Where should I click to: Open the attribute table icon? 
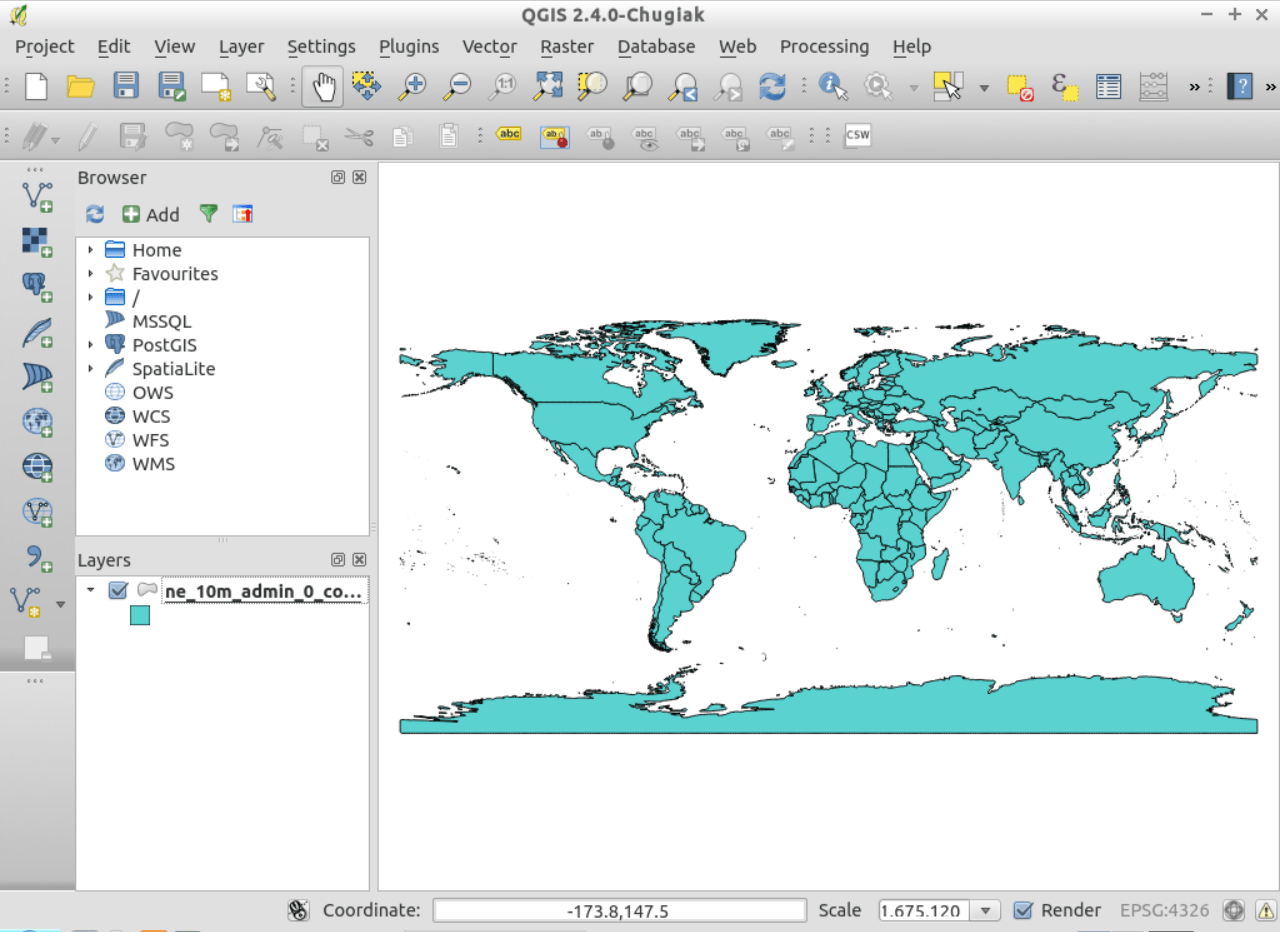[1108, 87]
